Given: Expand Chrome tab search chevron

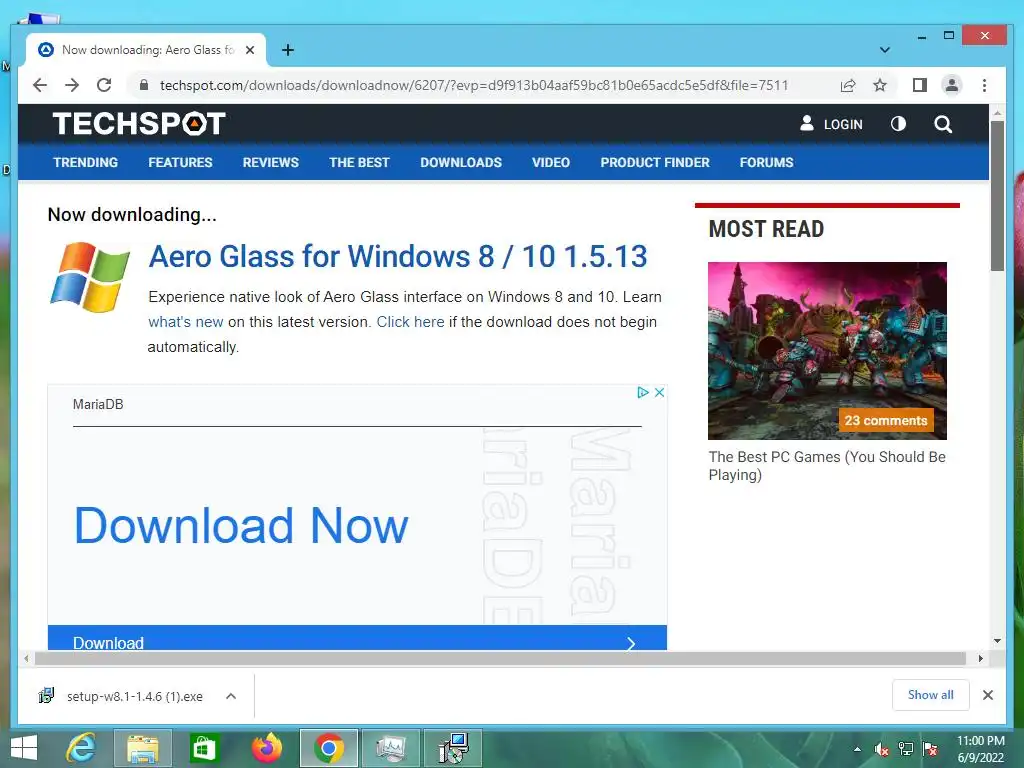Looking at the screenshot, I should click(885, 50).
